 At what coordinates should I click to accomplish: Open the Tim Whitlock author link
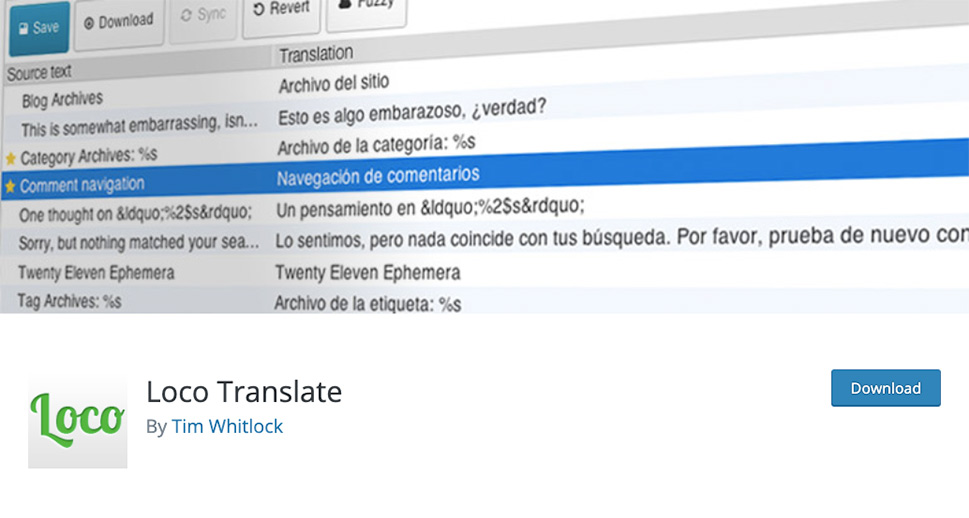click(227, 427)
